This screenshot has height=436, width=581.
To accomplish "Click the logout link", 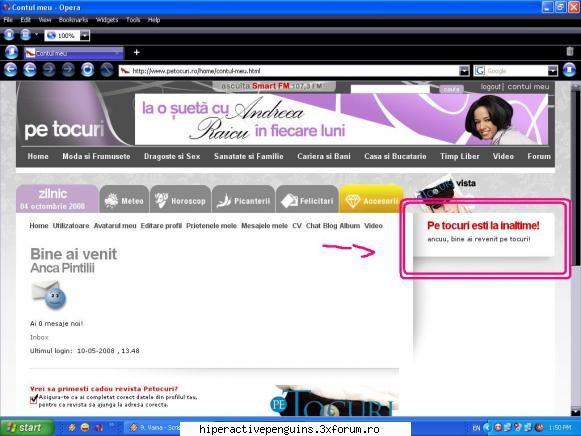I will pos(491,87).
